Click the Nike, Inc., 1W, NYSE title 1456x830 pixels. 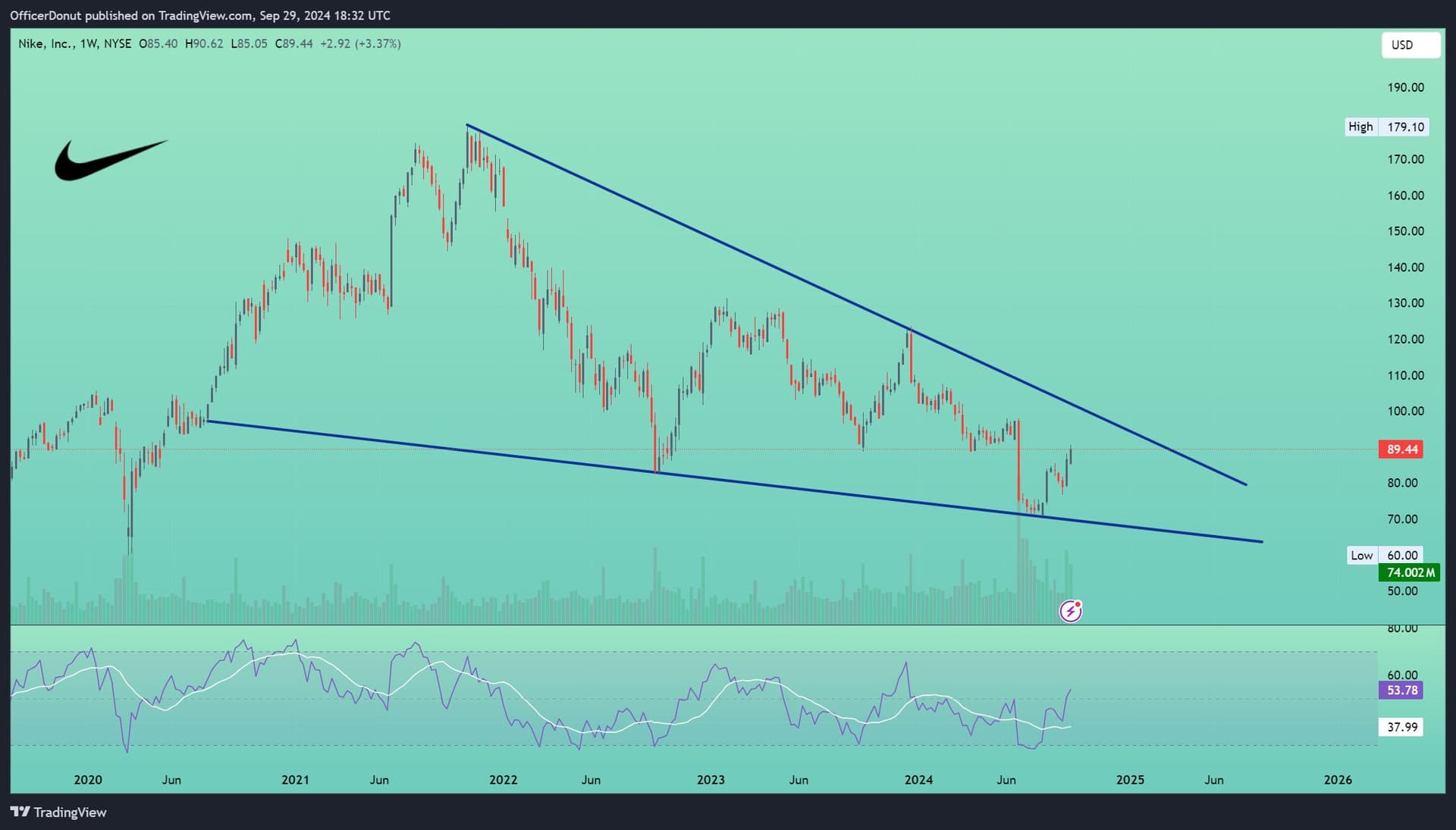pyautogui.click(x=75, y=44)
